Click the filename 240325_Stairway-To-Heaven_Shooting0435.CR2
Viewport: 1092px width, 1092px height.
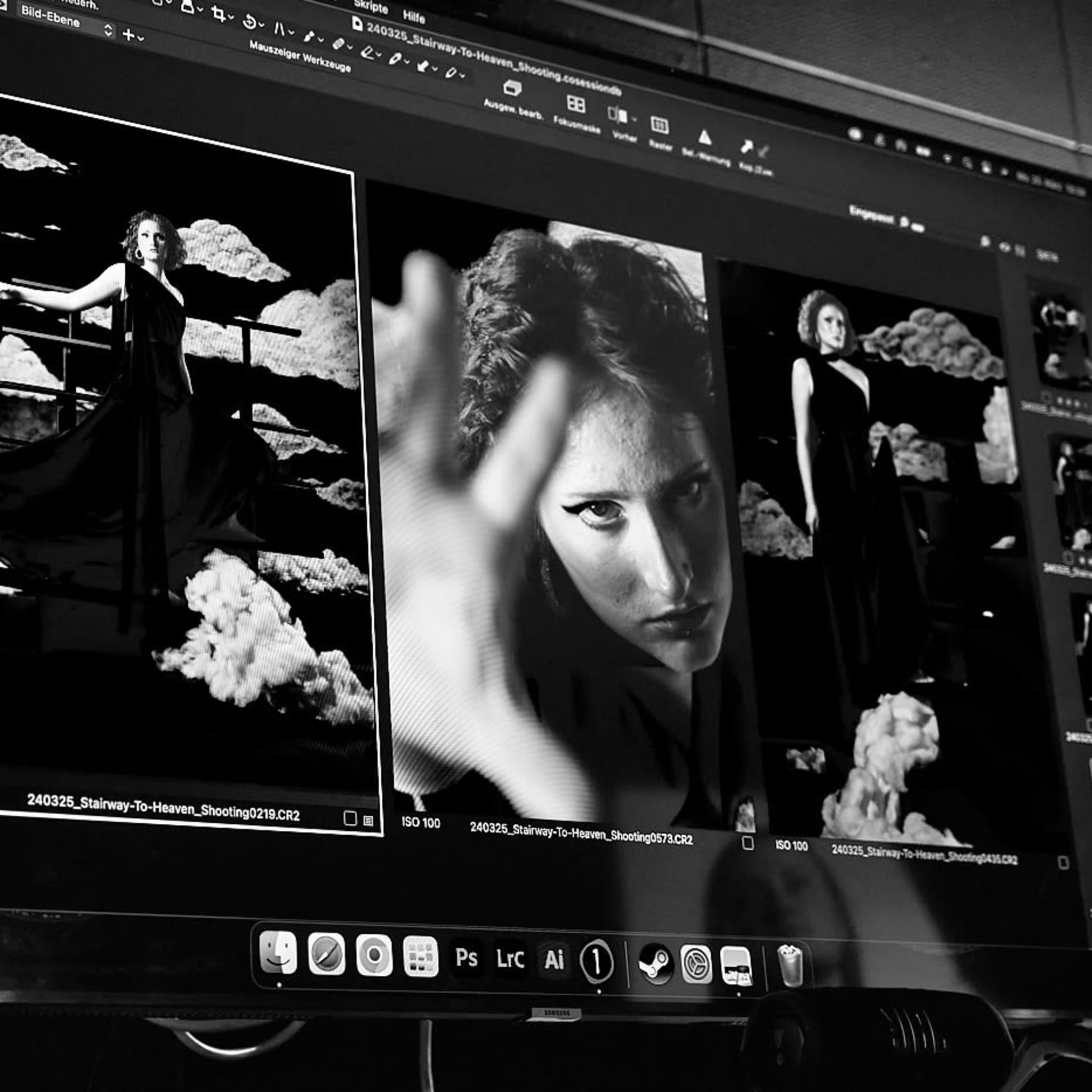tap(924, 855)
